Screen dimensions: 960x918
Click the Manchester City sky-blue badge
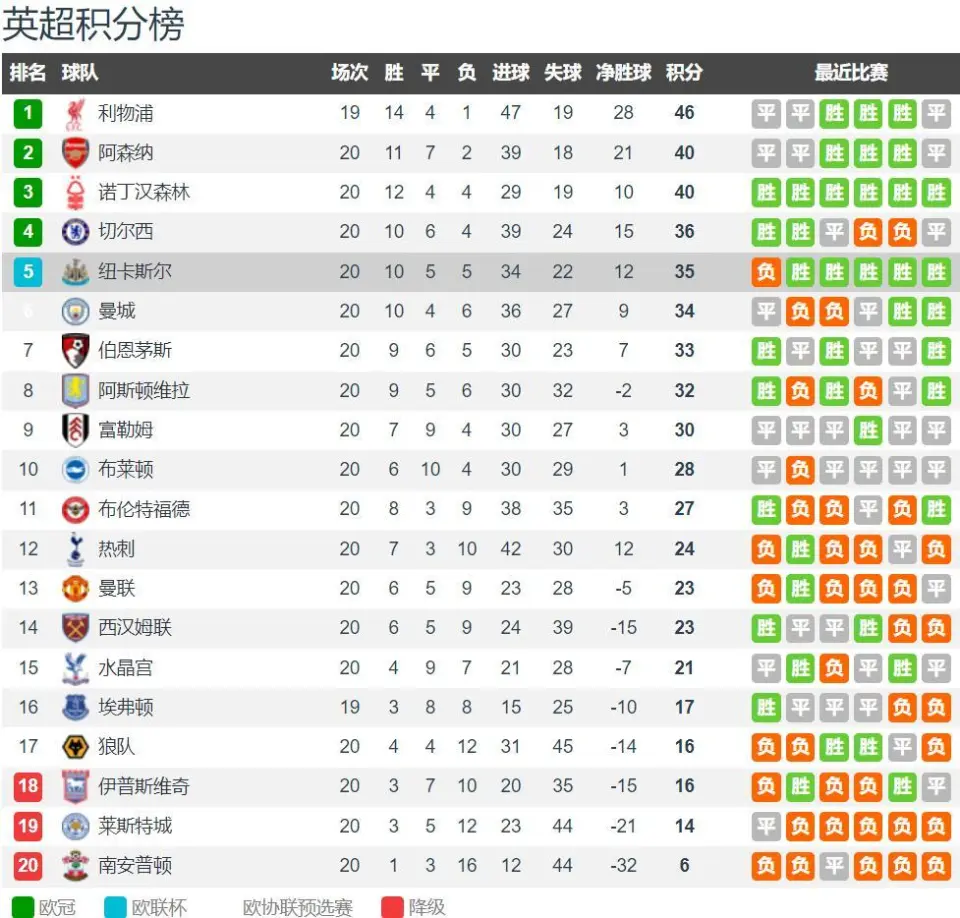75,311
